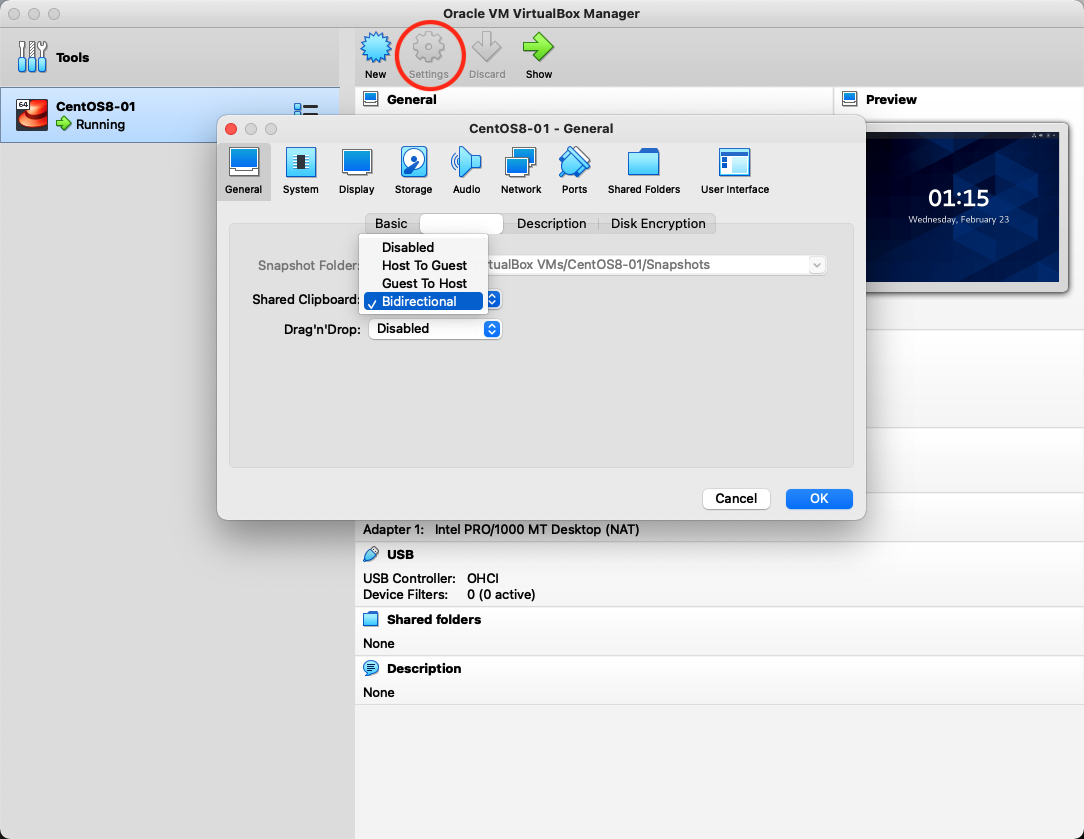Viewport: 1084px width, 839px height.
Task: Open the Ports settings category
Action: pyautogui.click(x=574, y=171)
